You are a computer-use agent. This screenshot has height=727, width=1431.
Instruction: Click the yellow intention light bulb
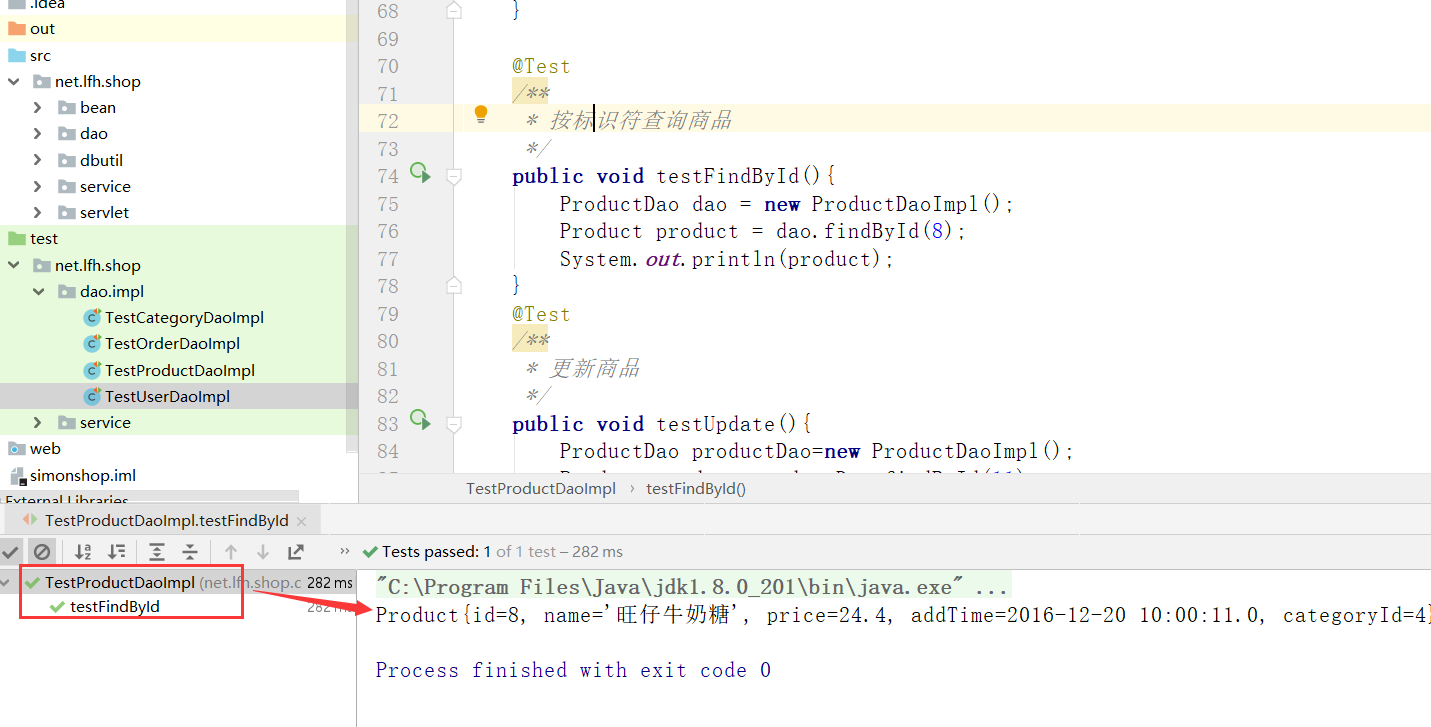click(x=481, y=114)
